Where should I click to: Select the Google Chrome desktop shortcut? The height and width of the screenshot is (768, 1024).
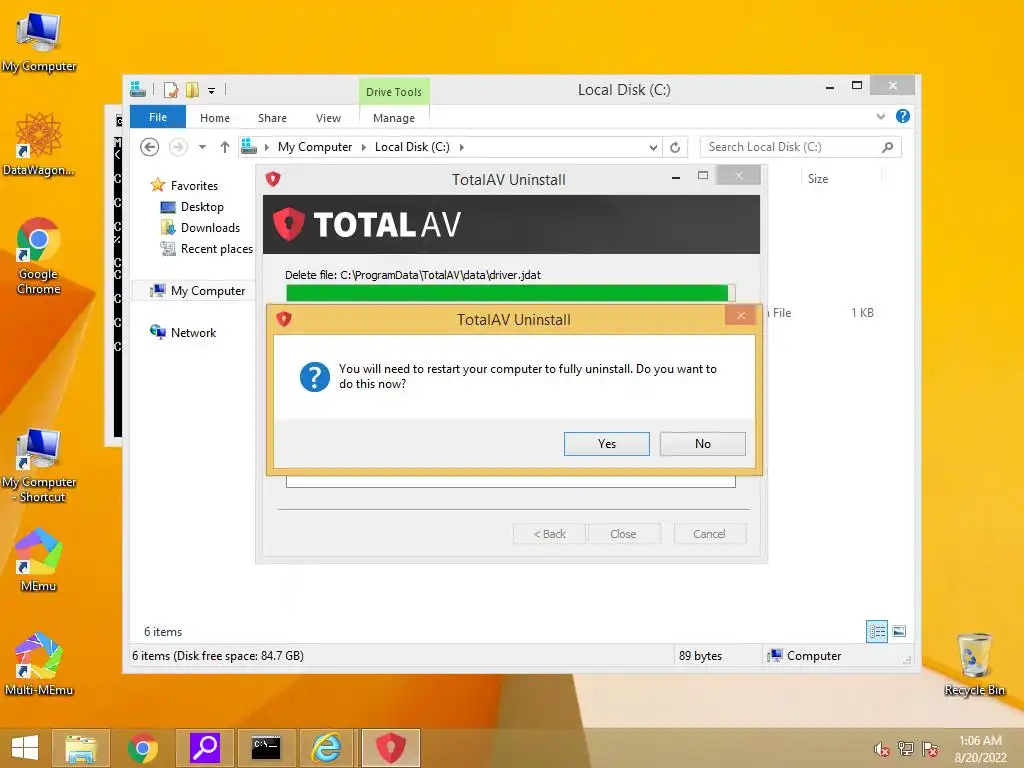39,256
